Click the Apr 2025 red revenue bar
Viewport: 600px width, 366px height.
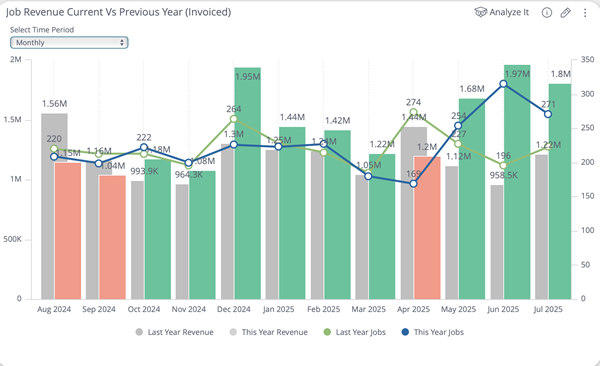point(427,228)
